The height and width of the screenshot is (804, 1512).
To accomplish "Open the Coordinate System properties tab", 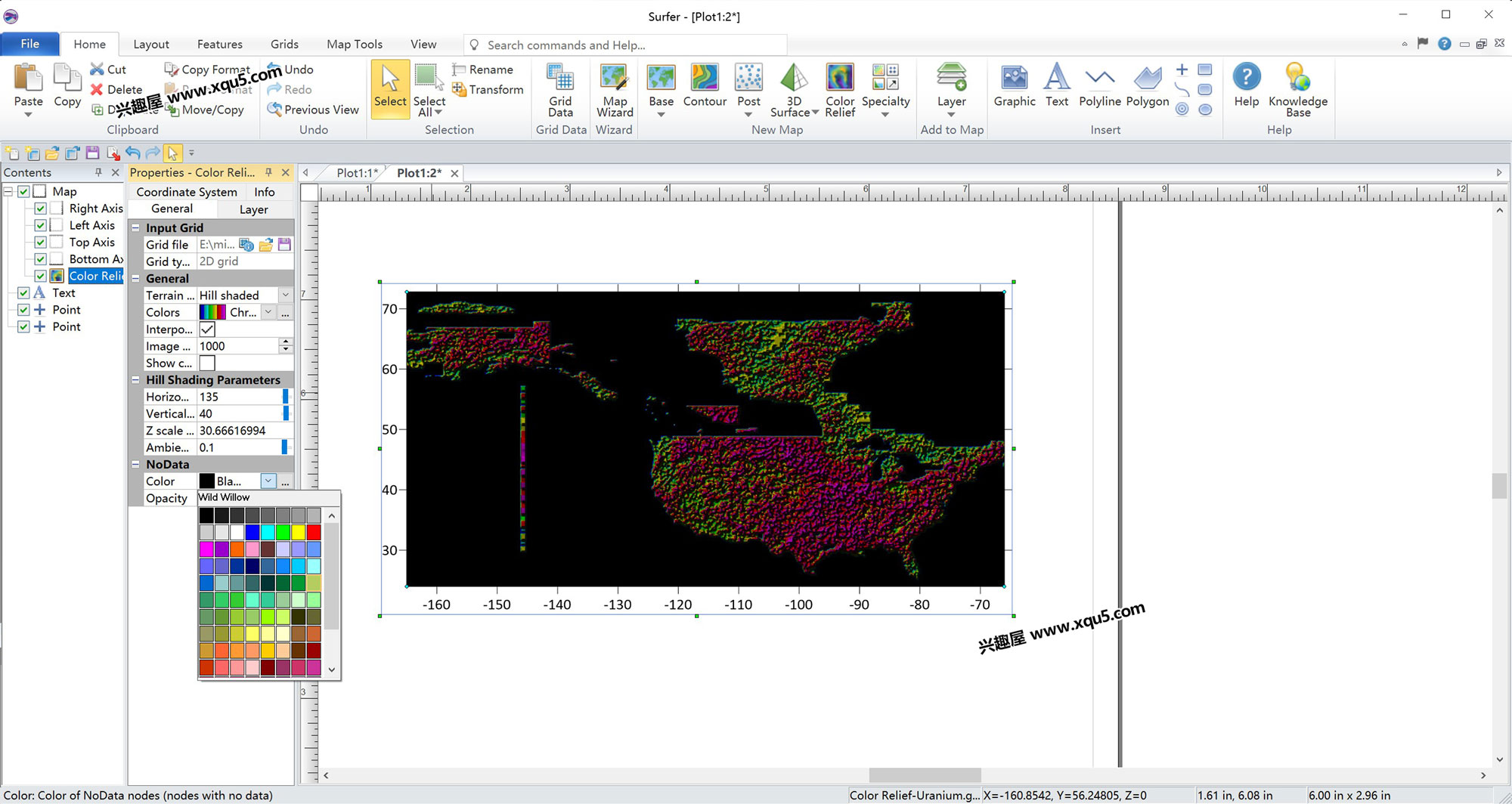I will pyautogui.click(x=187, y=192).
